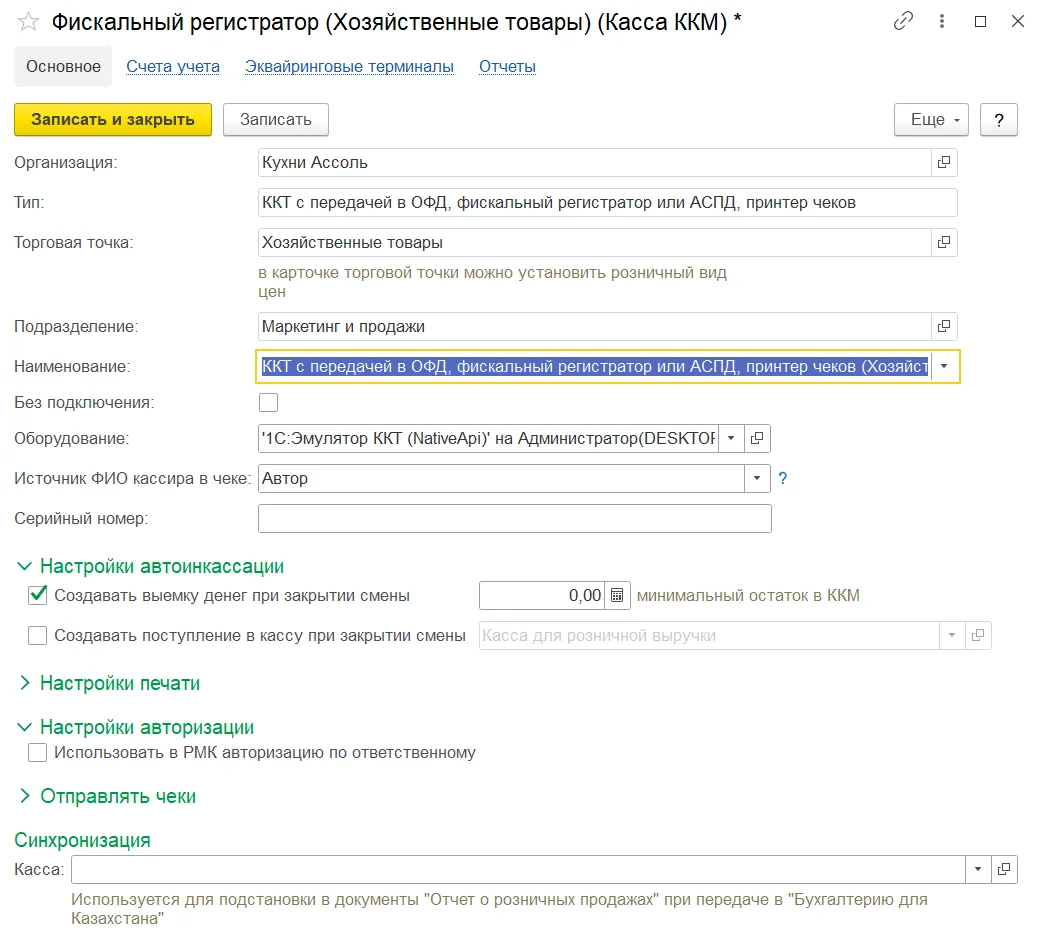Open calculator for минимальный остаток в ККМ
The image size is (1040, 939).
[617, 595]
